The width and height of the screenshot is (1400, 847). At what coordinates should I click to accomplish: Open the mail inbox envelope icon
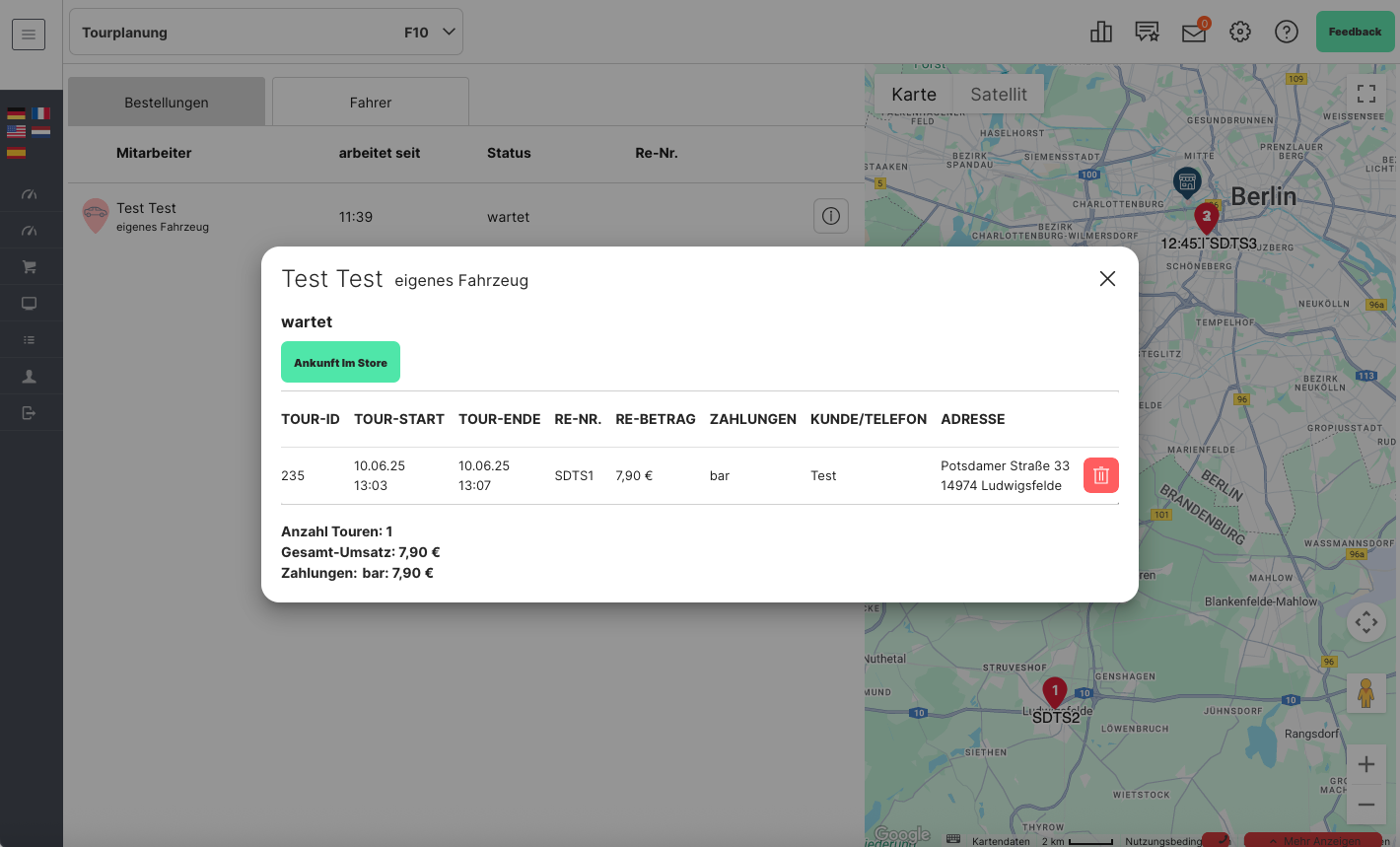[1194, 33]
